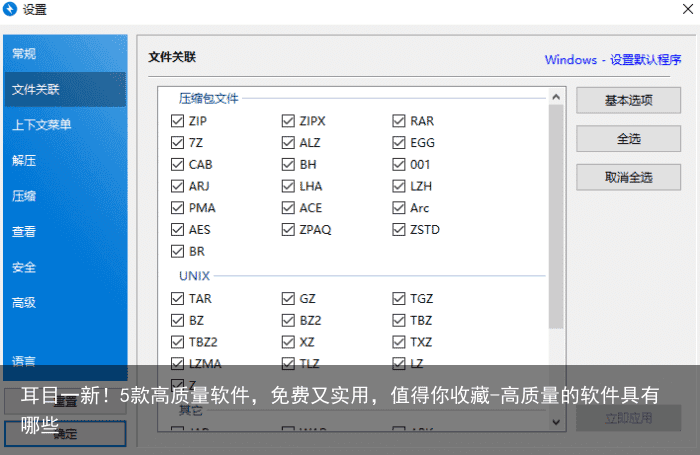This screenshot has width=700, height=455.
Task: Toggle the ZSTD checkbox
Action: coord(399,230)
